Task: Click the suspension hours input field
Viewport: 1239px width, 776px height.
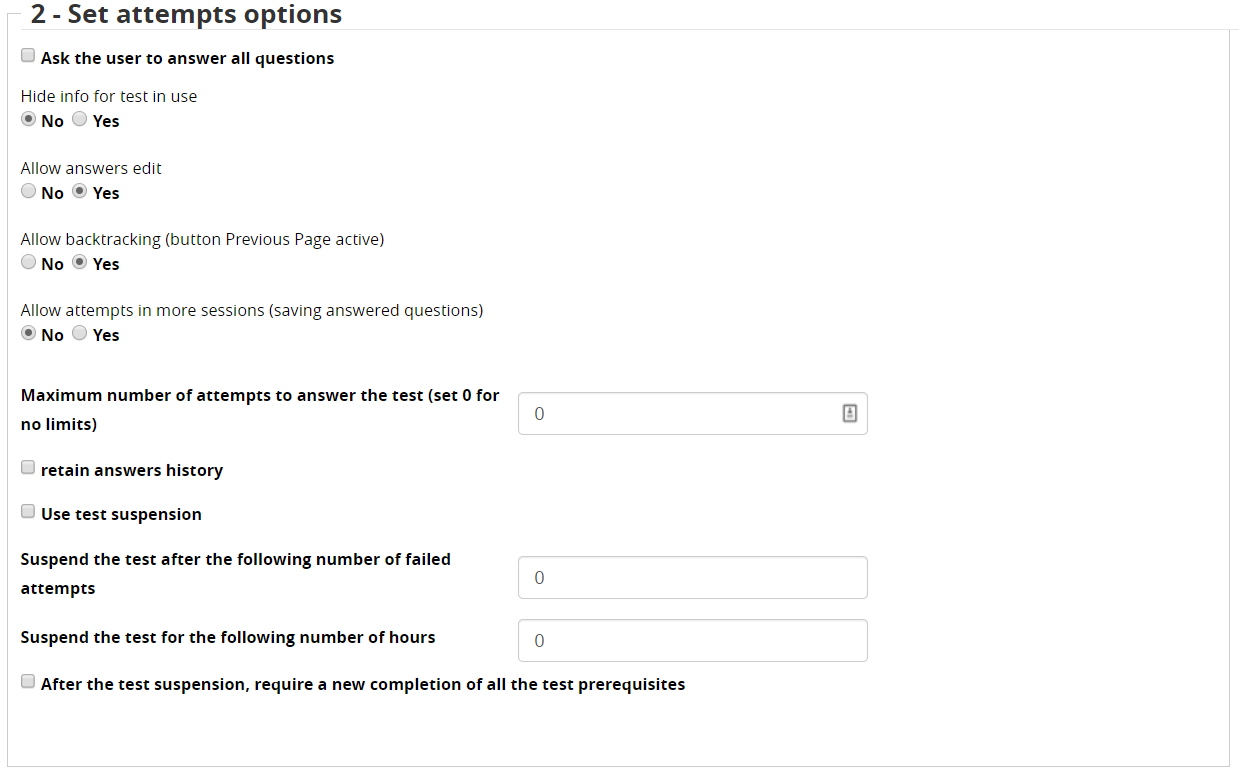Action: coord(690,640)
